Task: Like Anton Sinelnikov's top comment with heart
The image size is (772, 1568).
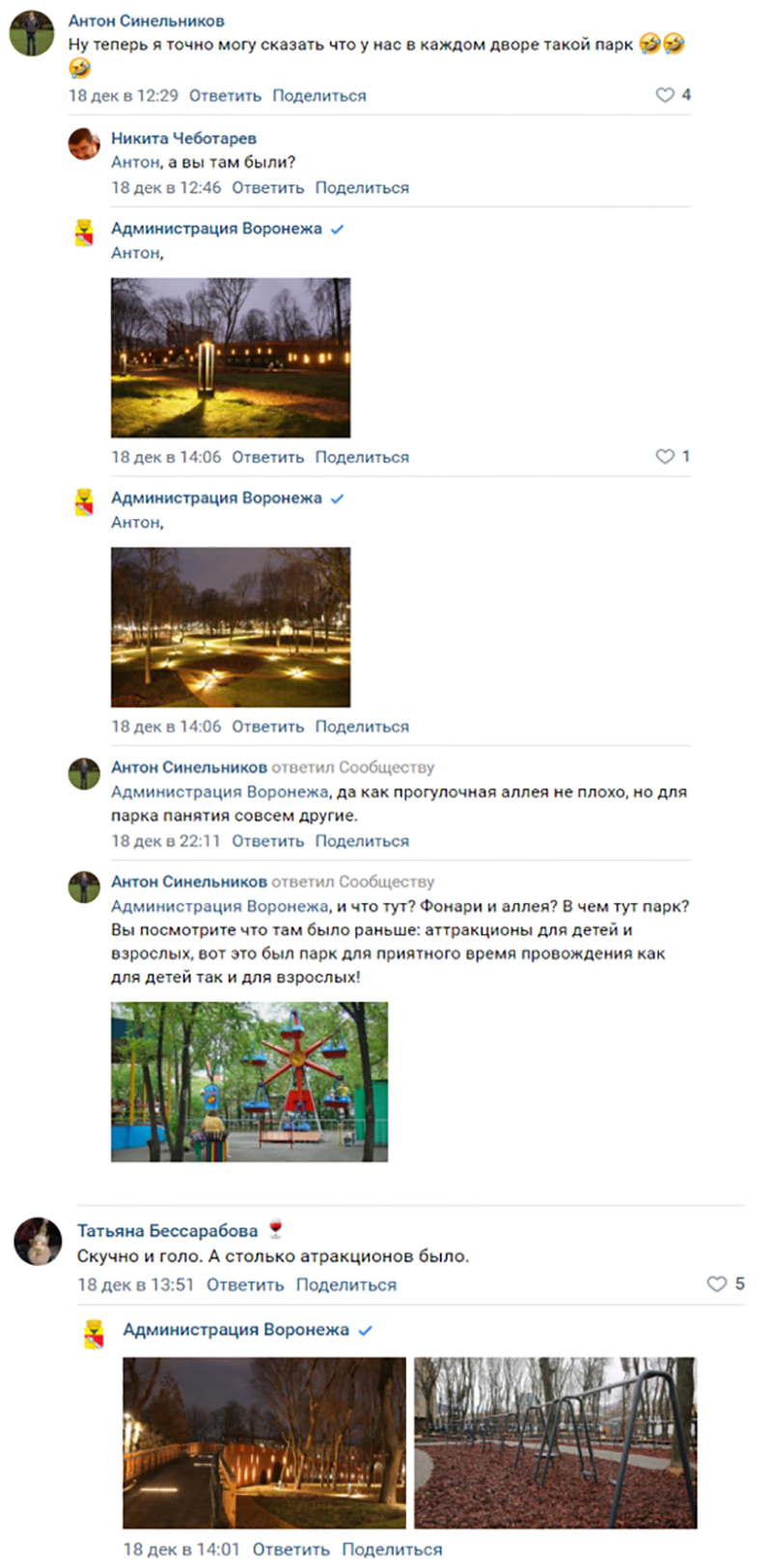Action: [x=665, y=95]
